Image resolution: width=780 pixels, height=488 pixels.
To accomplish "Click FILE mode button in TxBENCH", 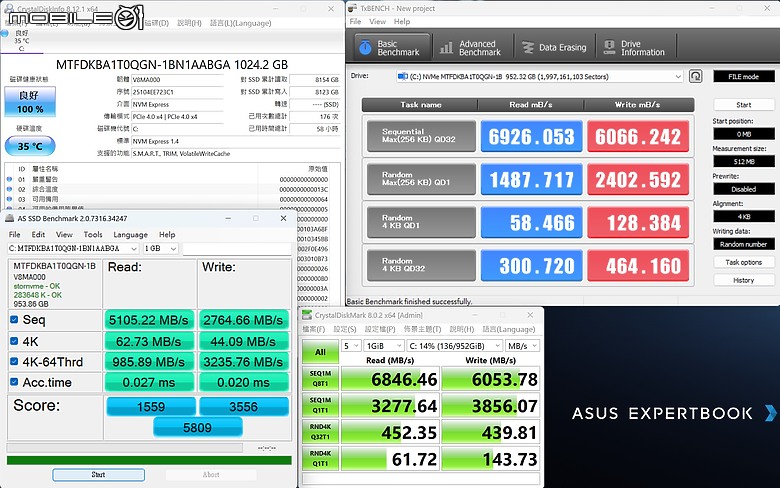I will coord(744,77).
